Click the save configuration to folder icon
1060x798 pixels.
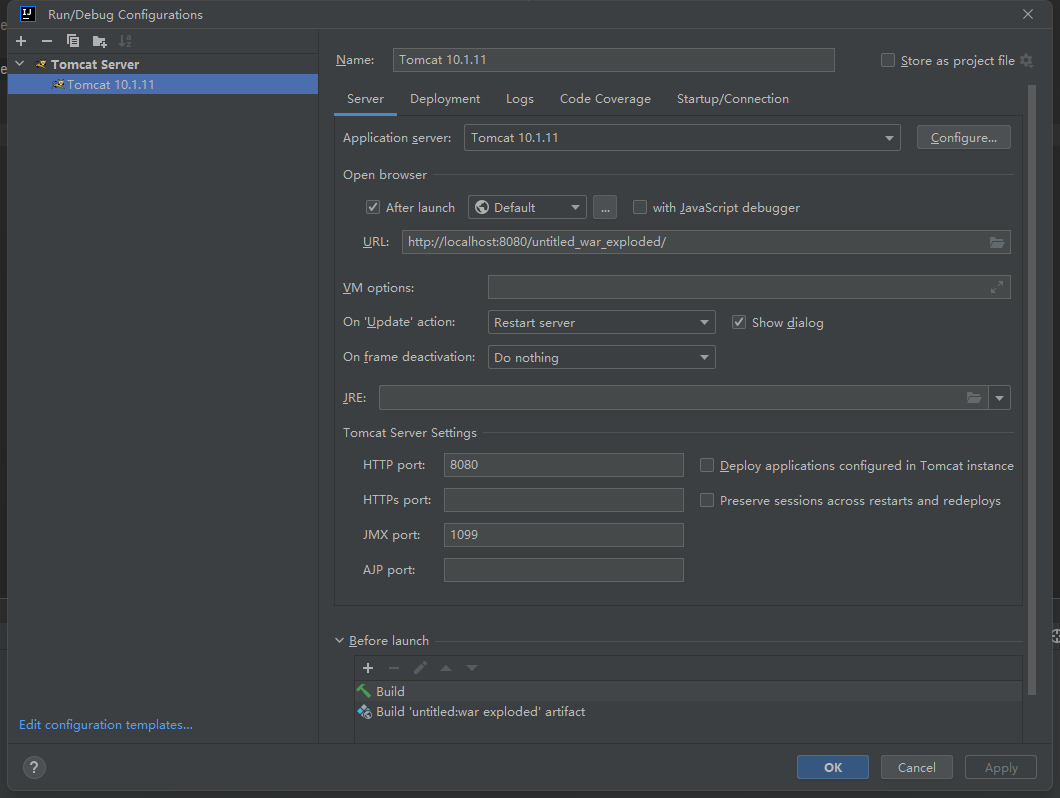click(x=99, y=41)
